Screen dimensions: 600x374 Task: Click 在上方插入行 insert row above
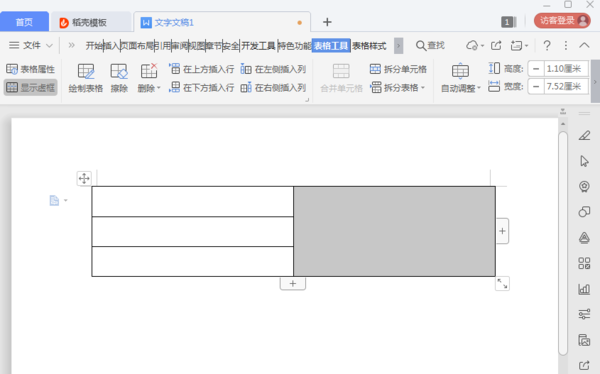pyautogui.click(x=201, y=69)
